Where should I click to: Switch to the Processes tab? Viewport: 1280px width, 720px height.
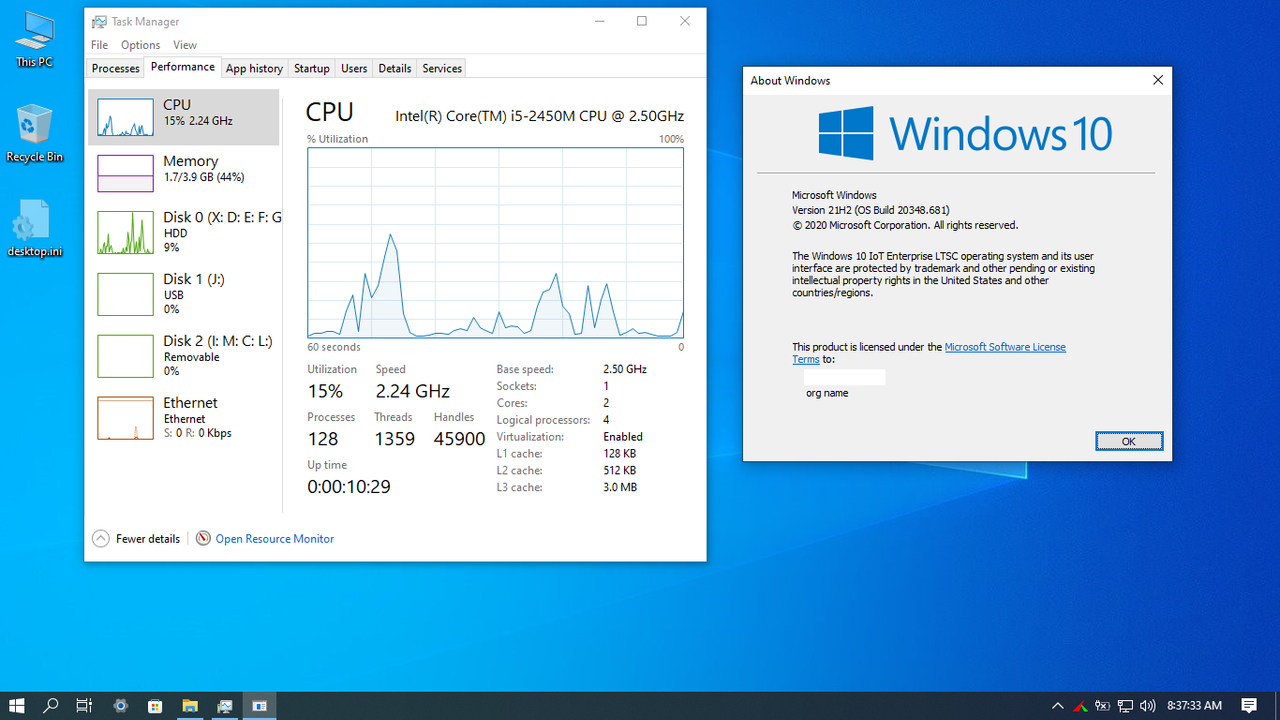coord(116,68)
